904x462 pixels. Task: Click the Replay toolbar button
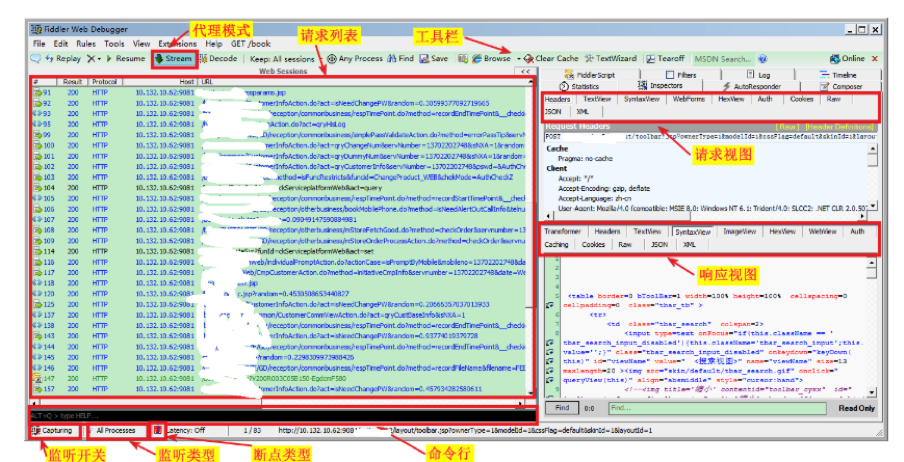coord(63,58)
